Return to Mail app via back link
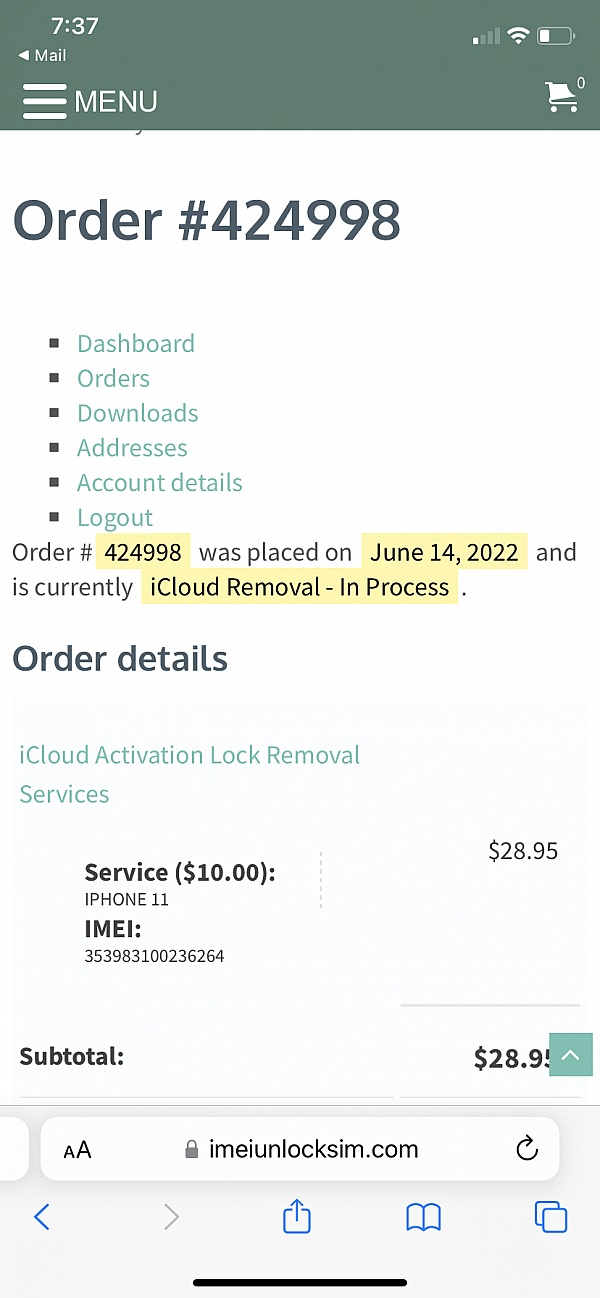Viewport: 600px width, 1298px height. click(x=42, y=55)
